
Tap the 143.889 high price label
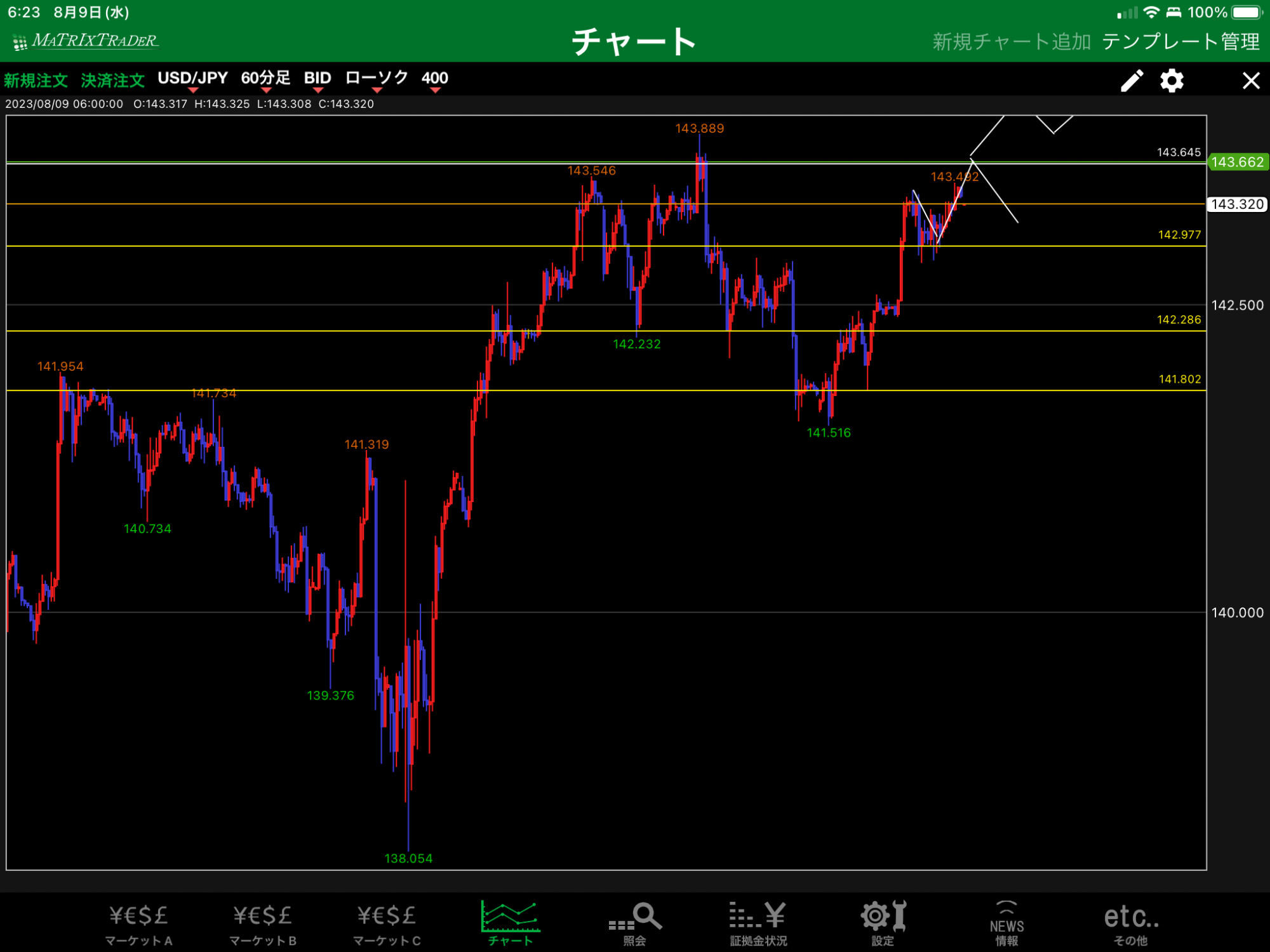coord(699,129)
